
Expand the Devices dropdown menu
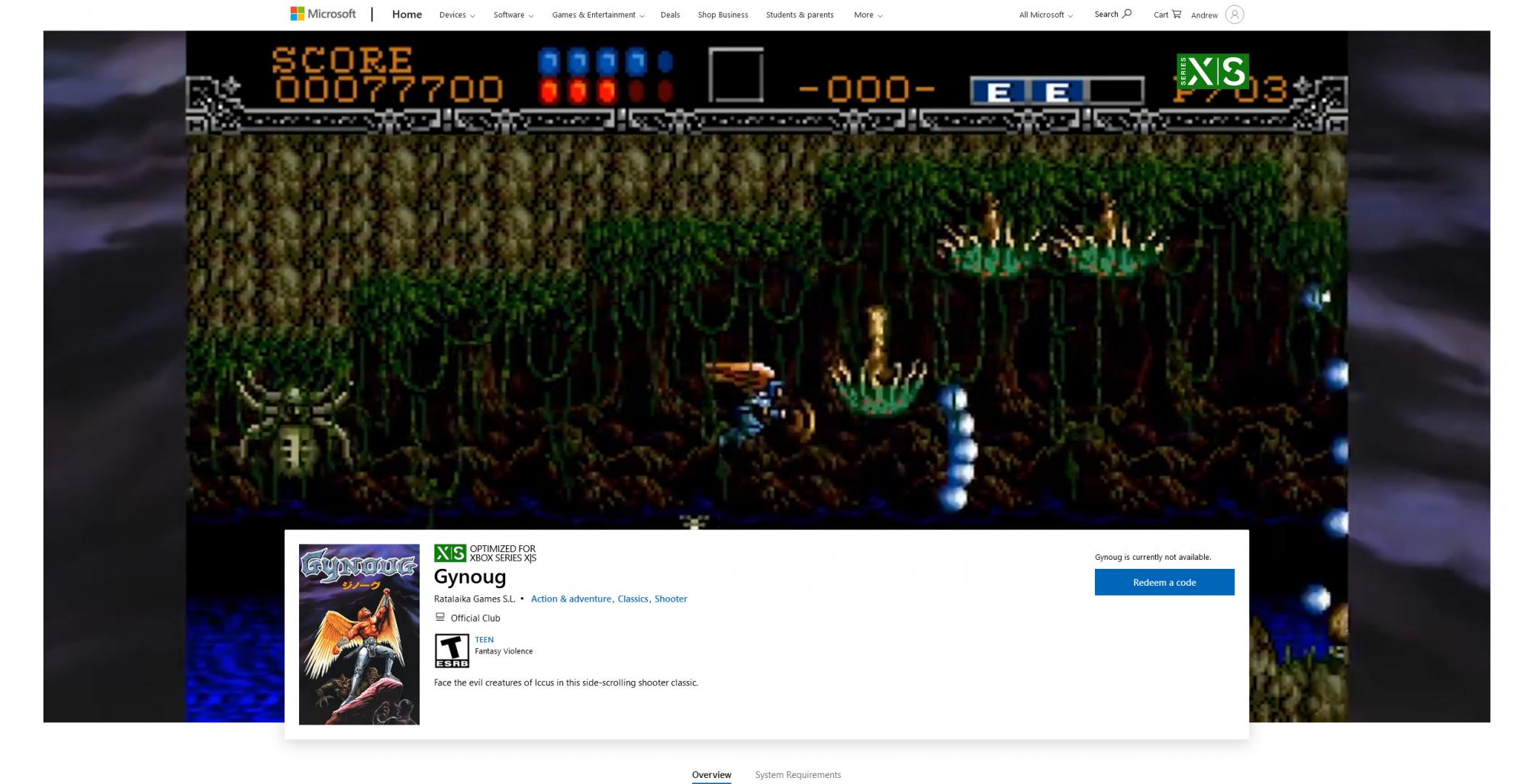coord(457,14)
